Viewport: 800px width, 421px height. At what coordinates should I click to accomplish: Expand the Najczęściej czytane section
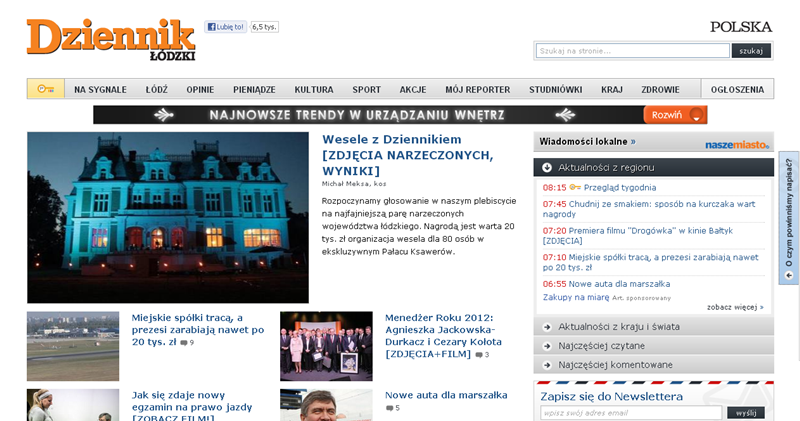(547, 346)
